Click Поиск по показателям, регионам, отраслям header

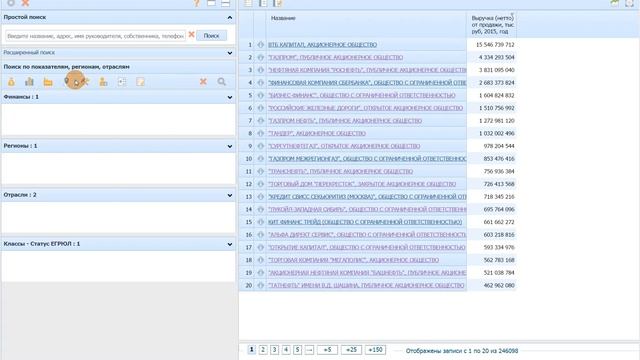coord(67,67)
